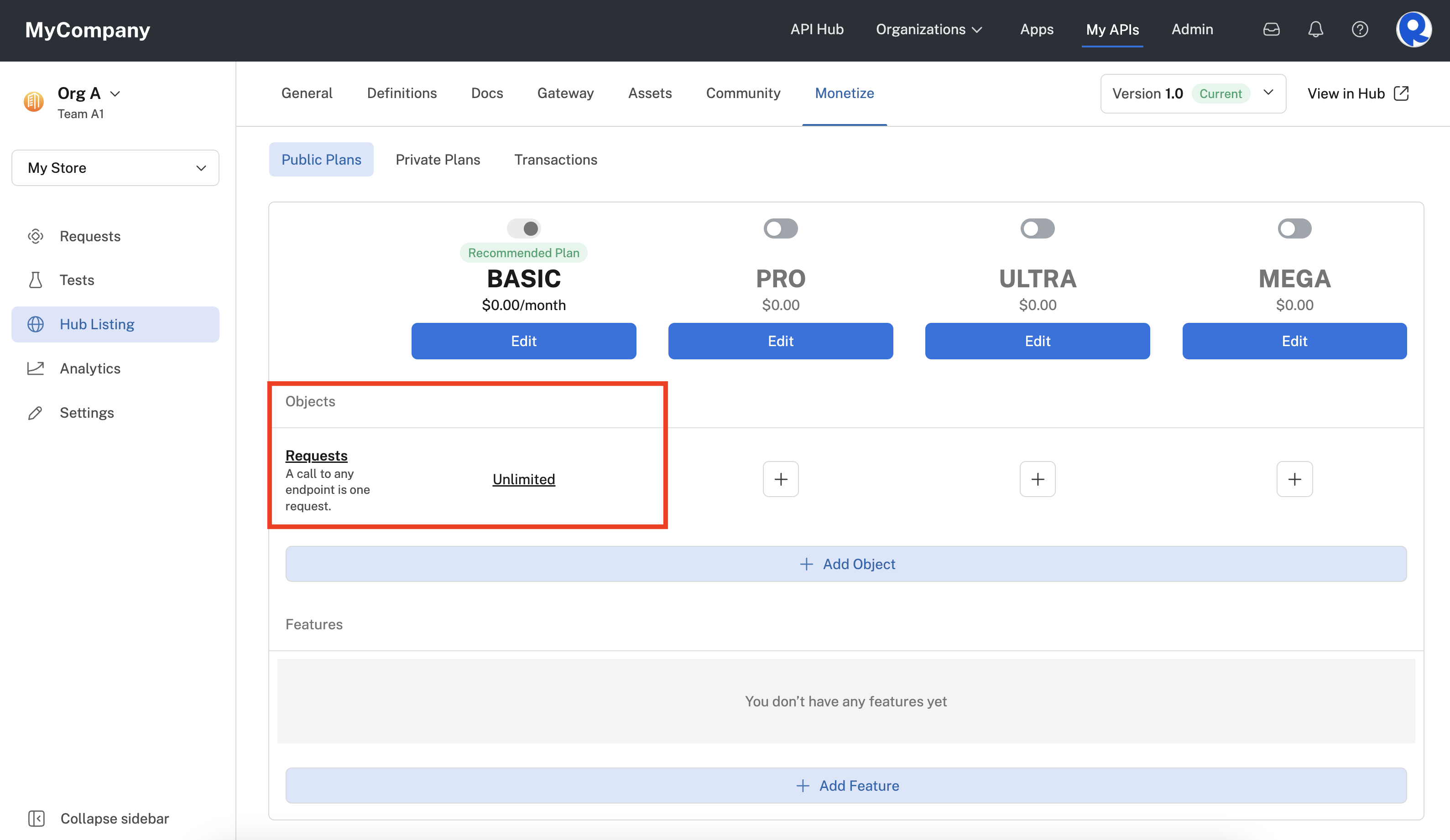Click the Hub Listing sidebar icon
This screenshot has height=840, width=1450.
36,324
